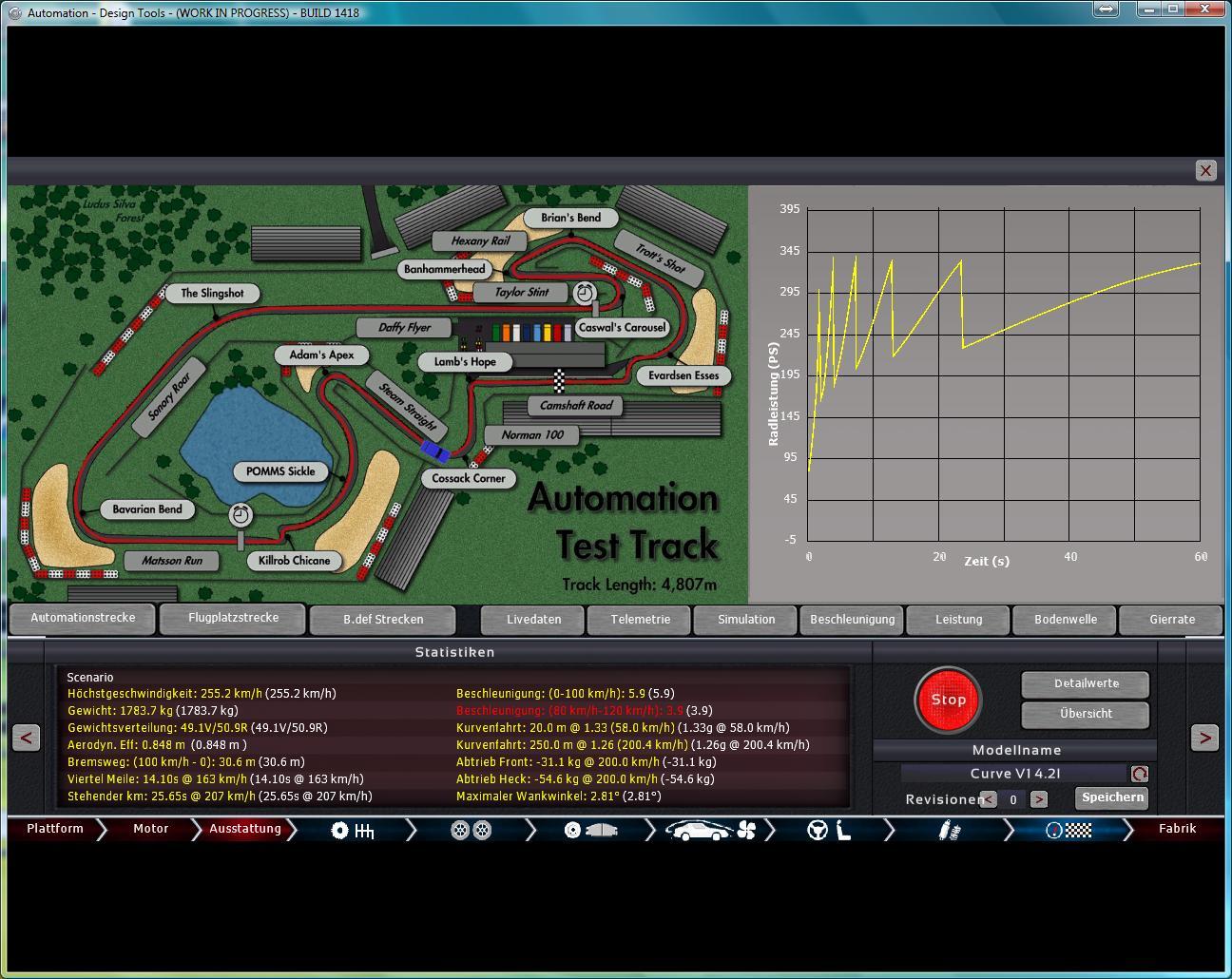Open the gearbox and drivetrain section icon

(353, 831)
